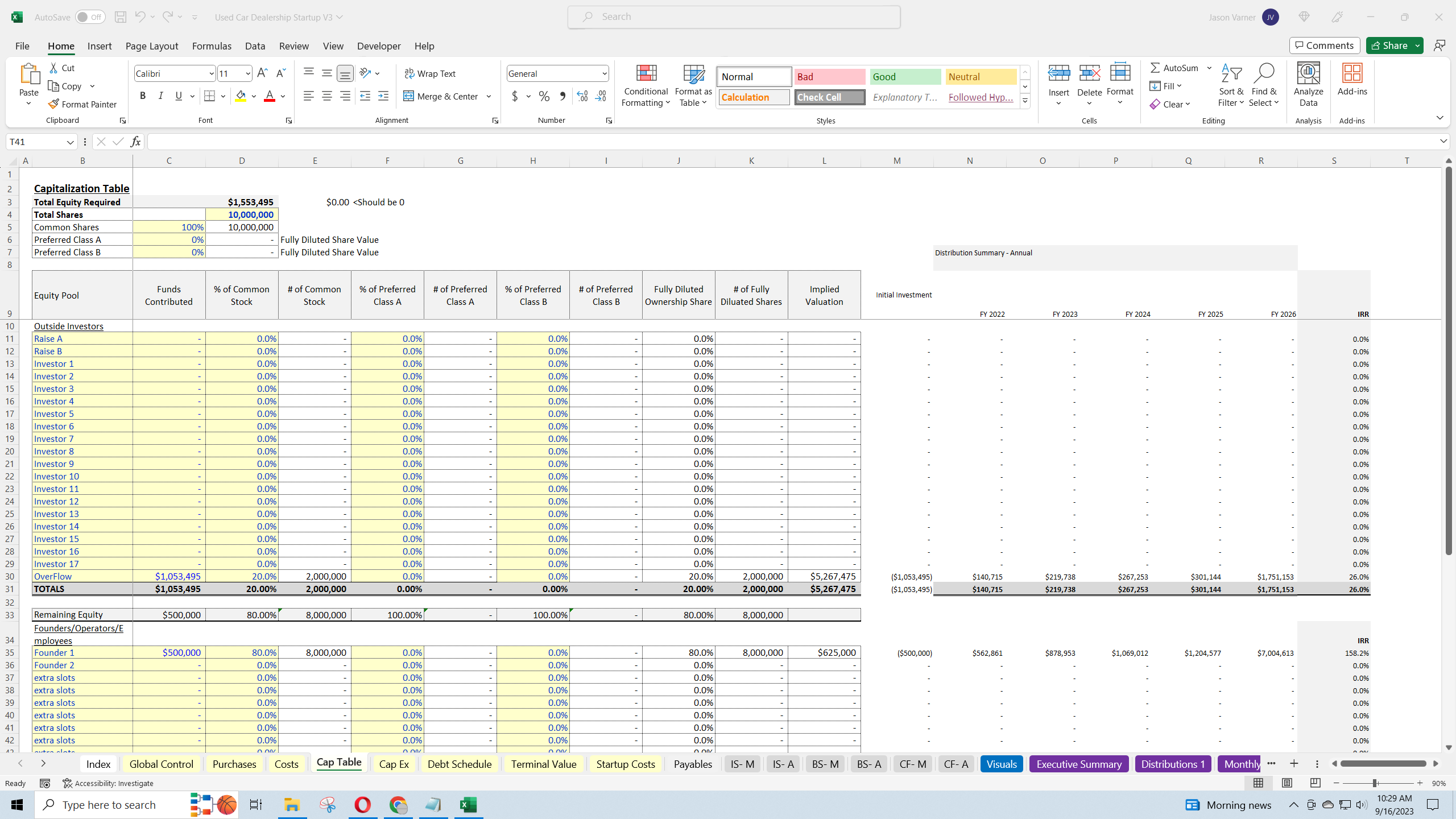
Task: Toggle Underline on the selected cell
Action: click(x=178, y=96)
